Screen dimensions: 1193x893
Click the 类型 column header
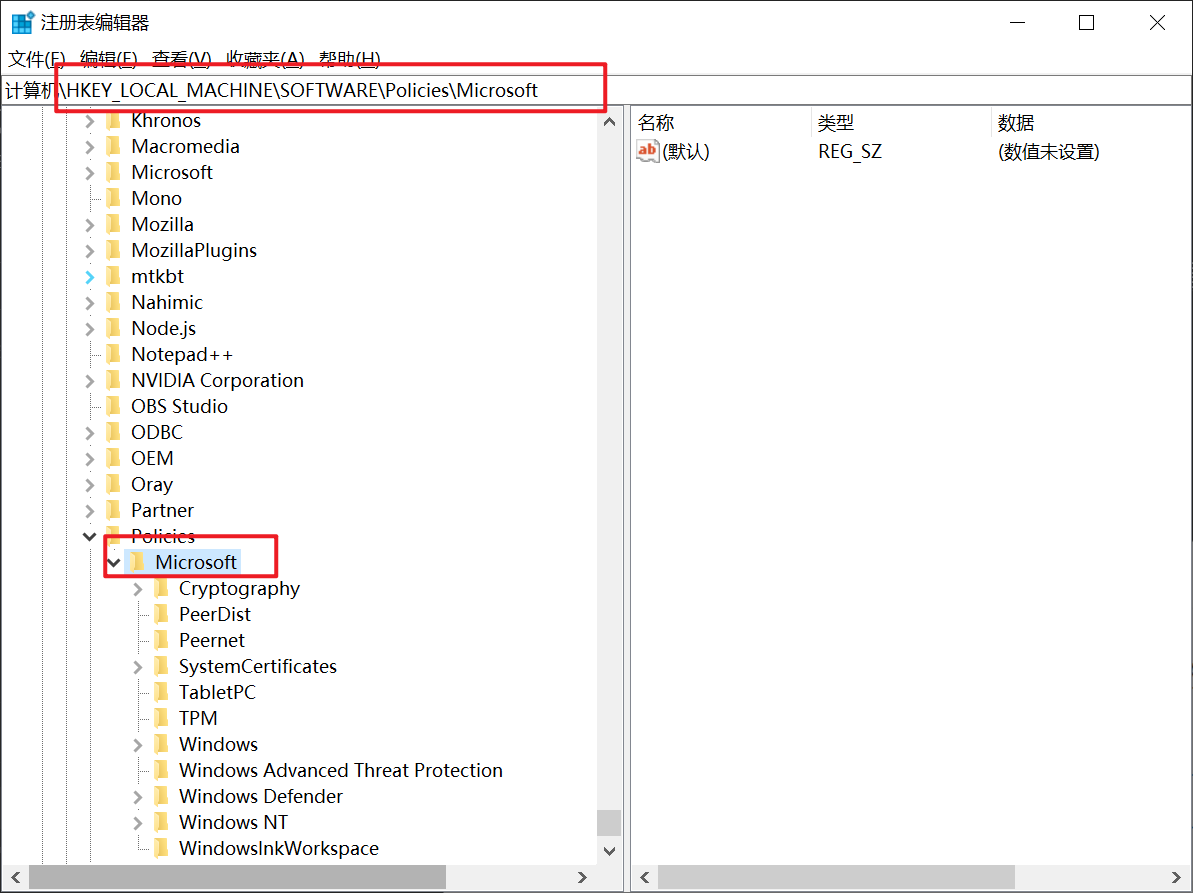(901, 122)
